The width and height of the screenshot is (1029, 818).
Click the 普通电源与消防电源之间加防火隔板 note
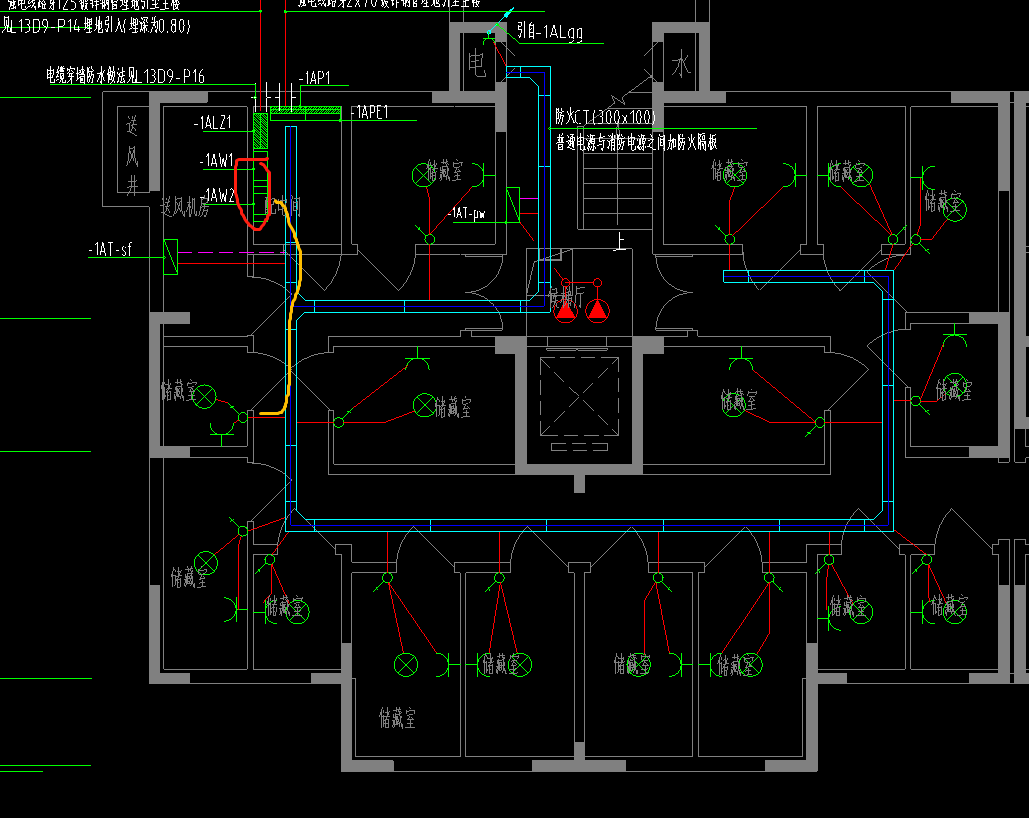coord(637,142)
